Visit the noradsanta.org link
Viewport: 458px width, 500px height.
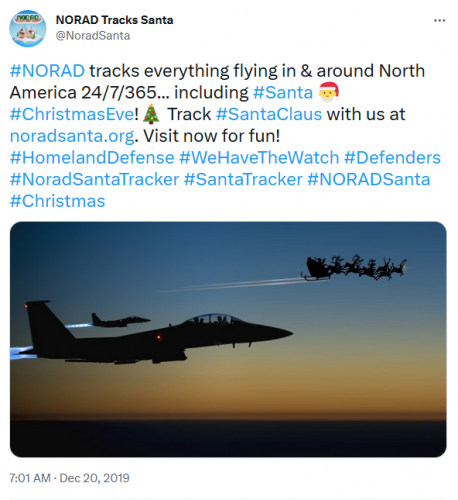click(x=72, y=136)
